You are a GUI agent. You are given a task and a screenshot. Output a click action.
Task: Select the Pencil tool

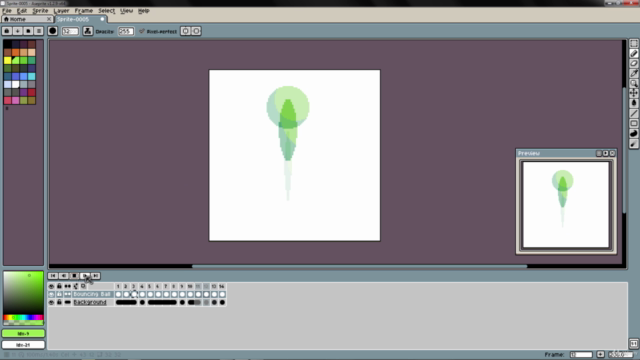(x=633, y=53)
